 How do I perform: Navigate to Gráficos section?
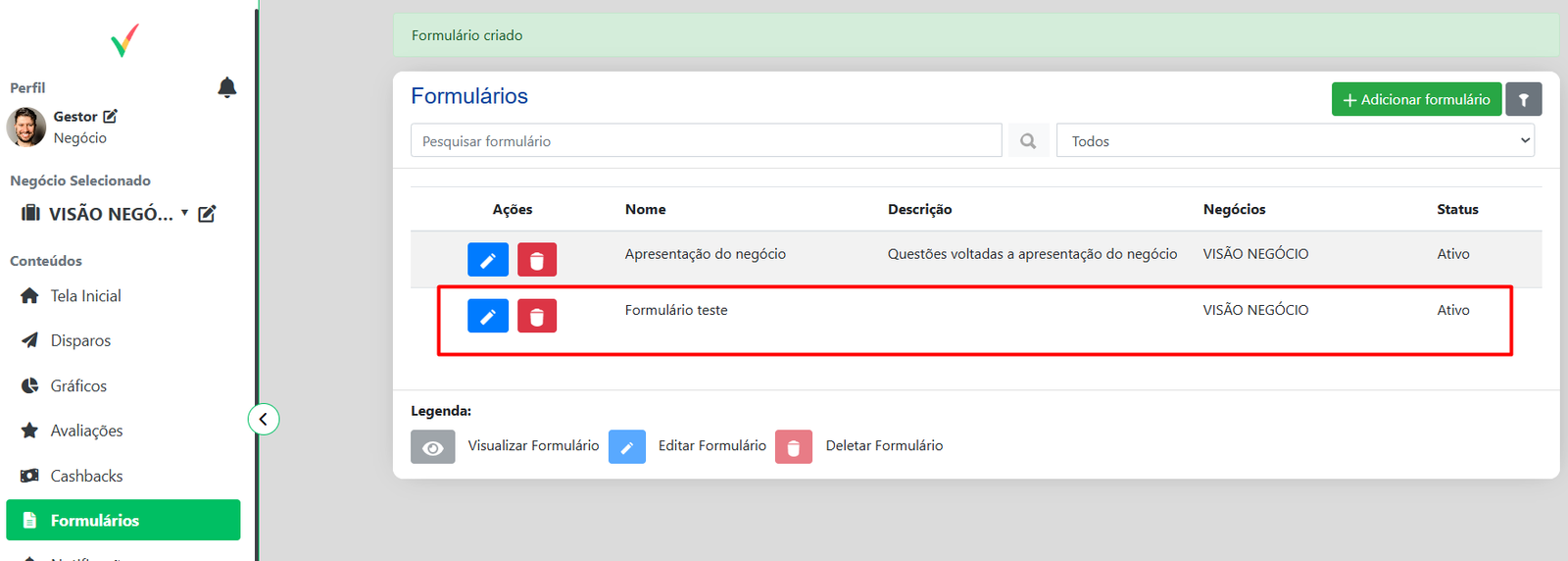coord(78,385)
